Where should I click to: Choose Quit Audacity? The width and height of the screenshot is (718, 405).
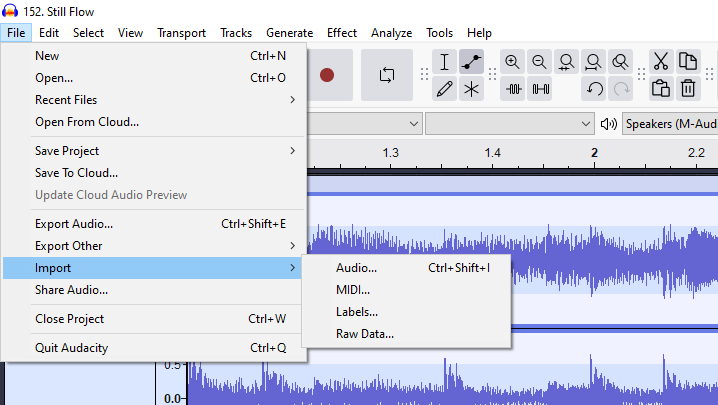click(153, 348)
